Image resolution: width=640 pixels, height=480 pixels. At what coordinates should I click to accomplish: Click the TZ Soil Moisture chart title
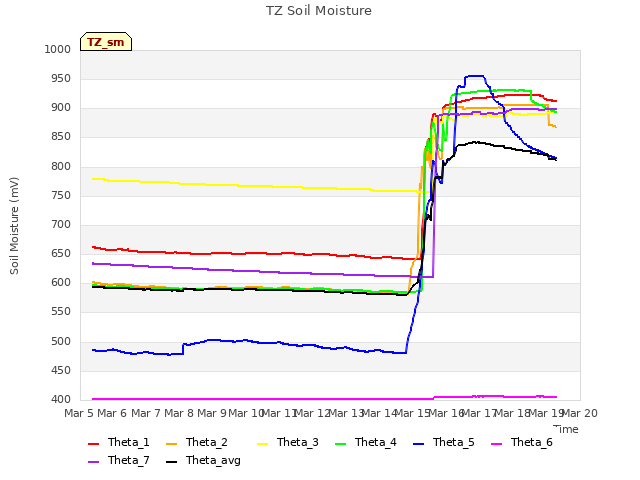click(x=319, y=11)
